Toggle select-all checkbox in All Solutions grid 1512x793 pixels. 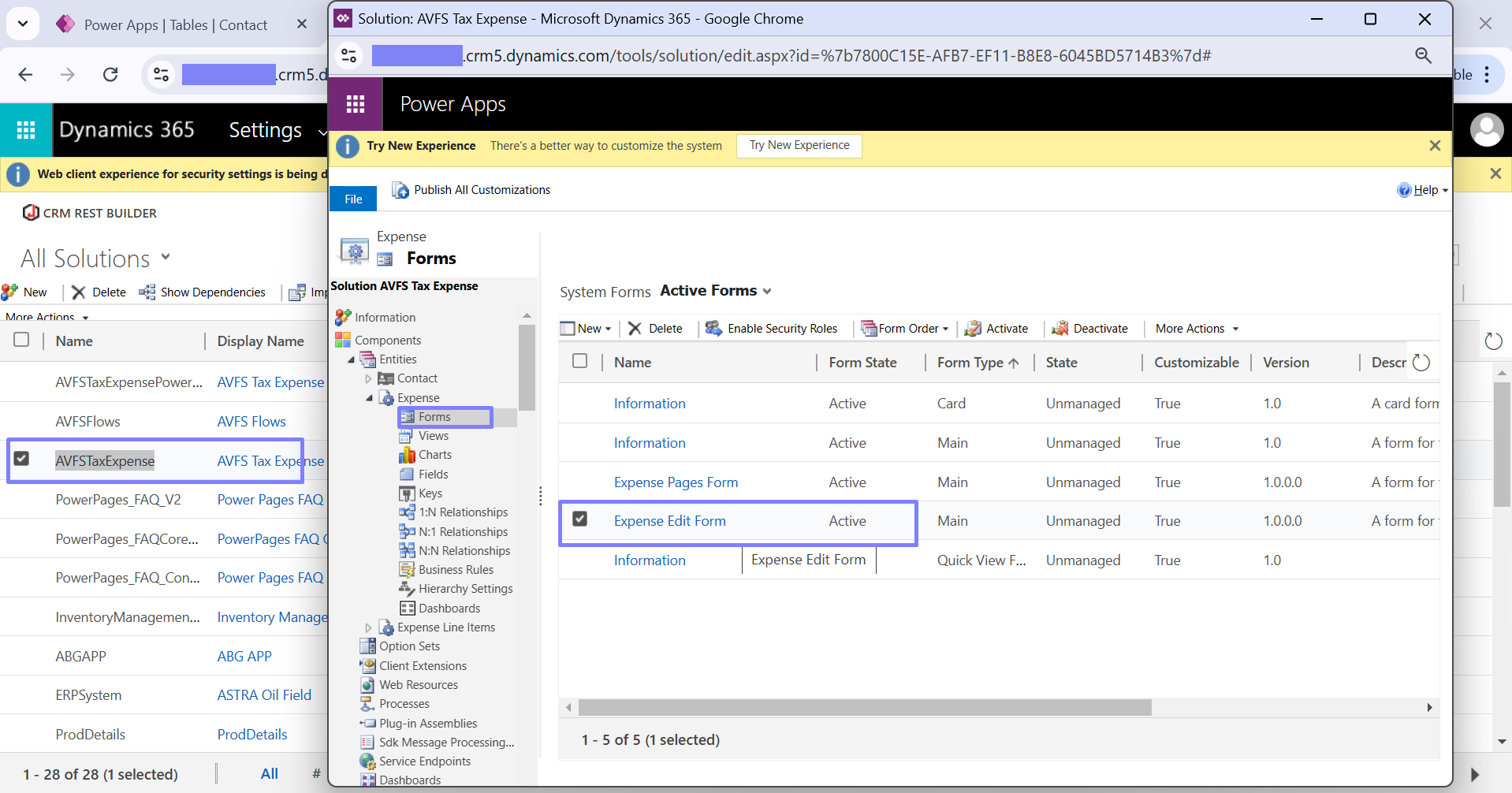(x=21, y=340)
